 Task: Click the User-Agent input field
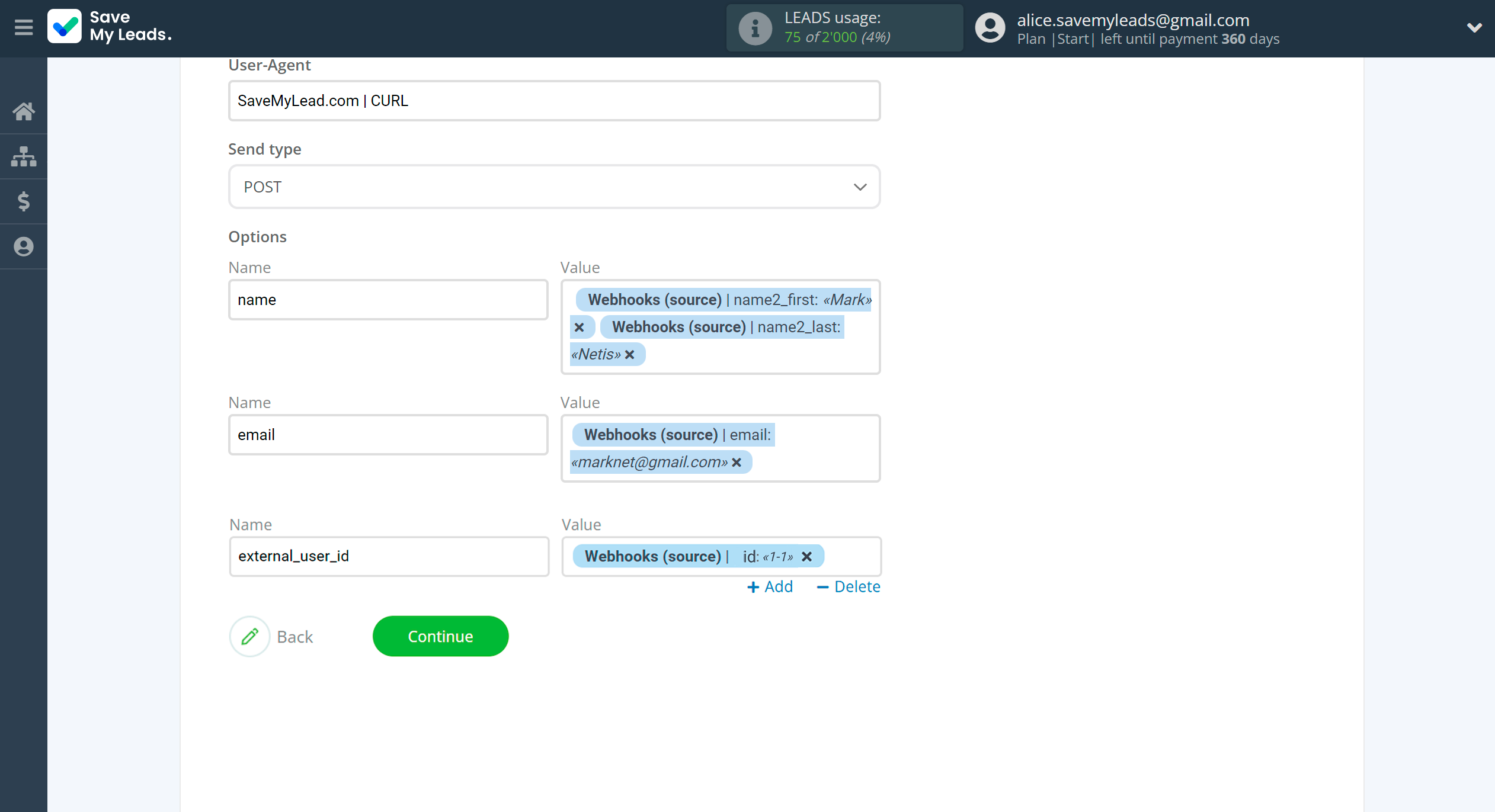click(554, 101)
